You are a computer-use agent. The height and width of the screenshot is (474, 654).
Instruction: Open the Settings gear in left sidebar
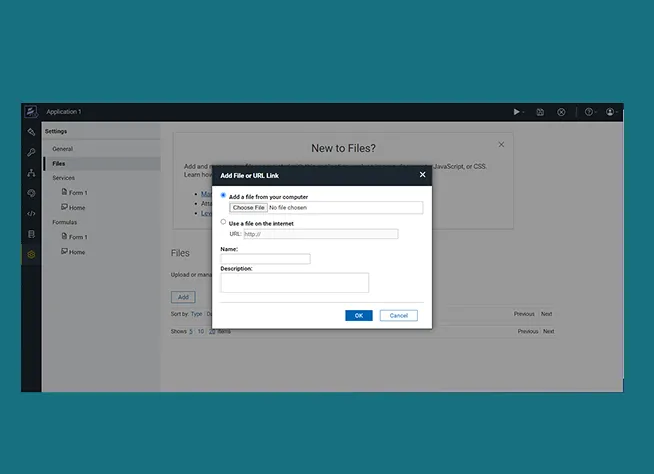click(31, 255)
